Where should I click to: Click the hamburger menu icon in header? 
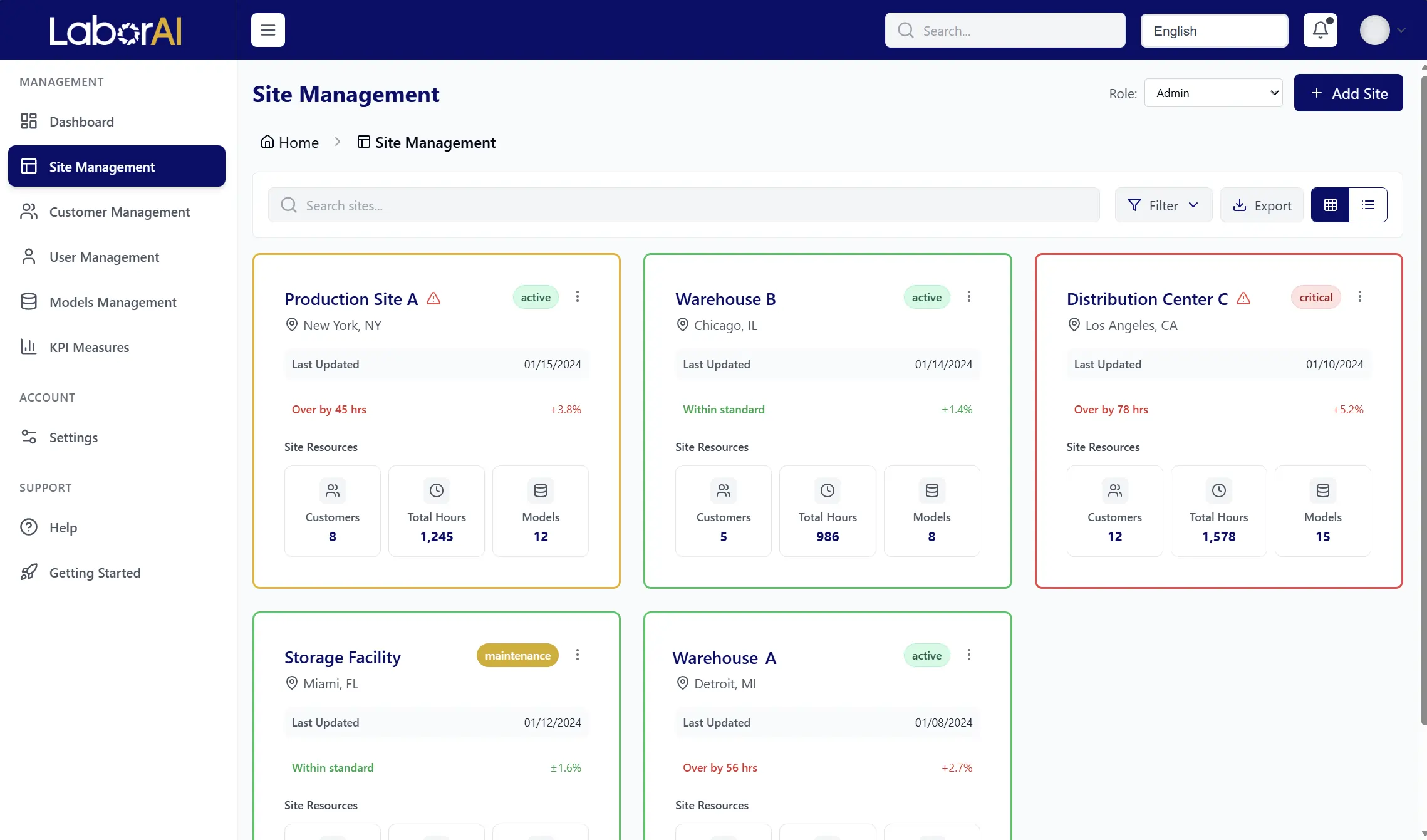(x=268, y=30)
